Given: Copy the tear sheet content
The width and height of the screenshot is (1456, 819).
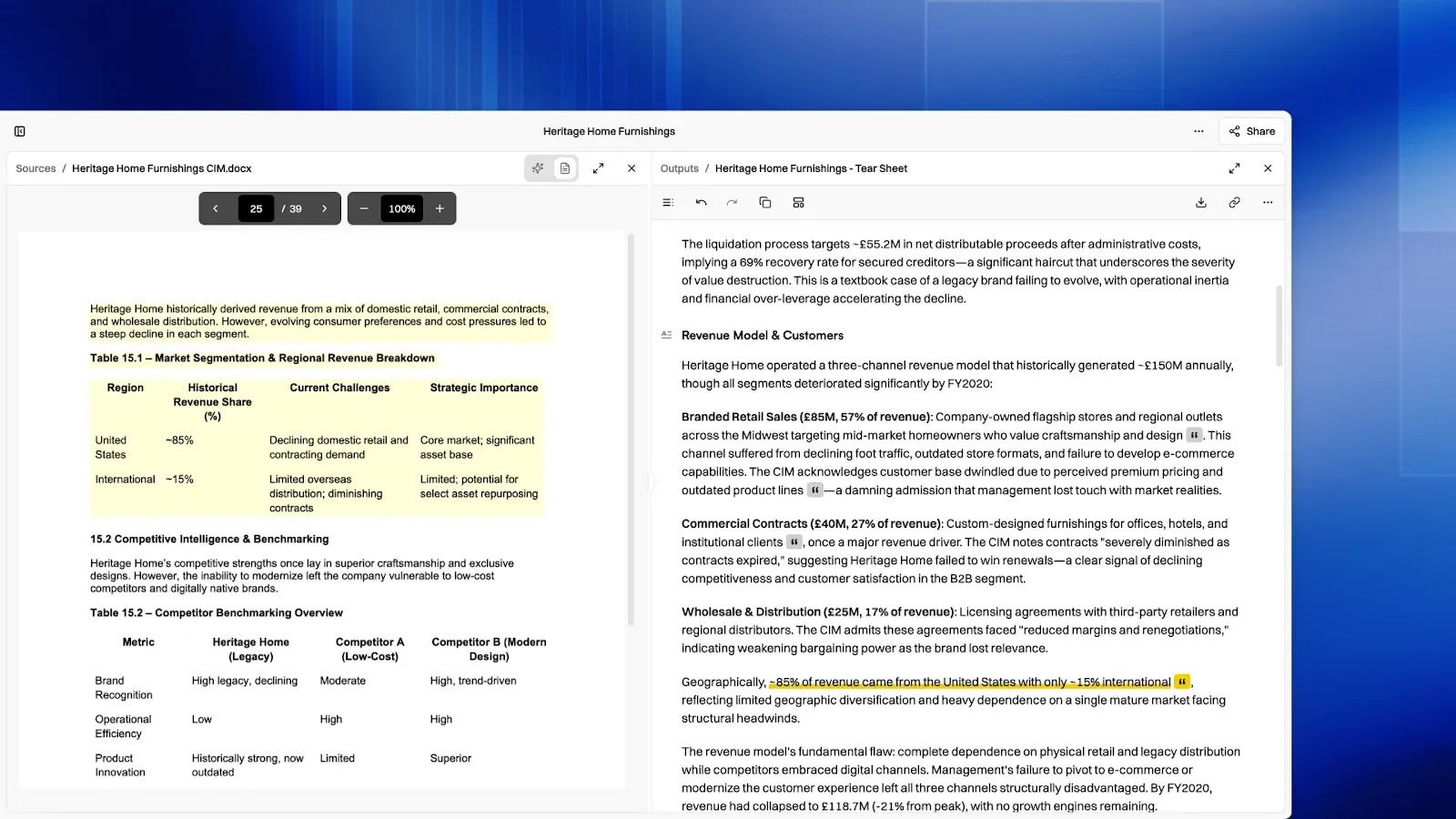Looking at the screenshot, I should tap(765, 202).
